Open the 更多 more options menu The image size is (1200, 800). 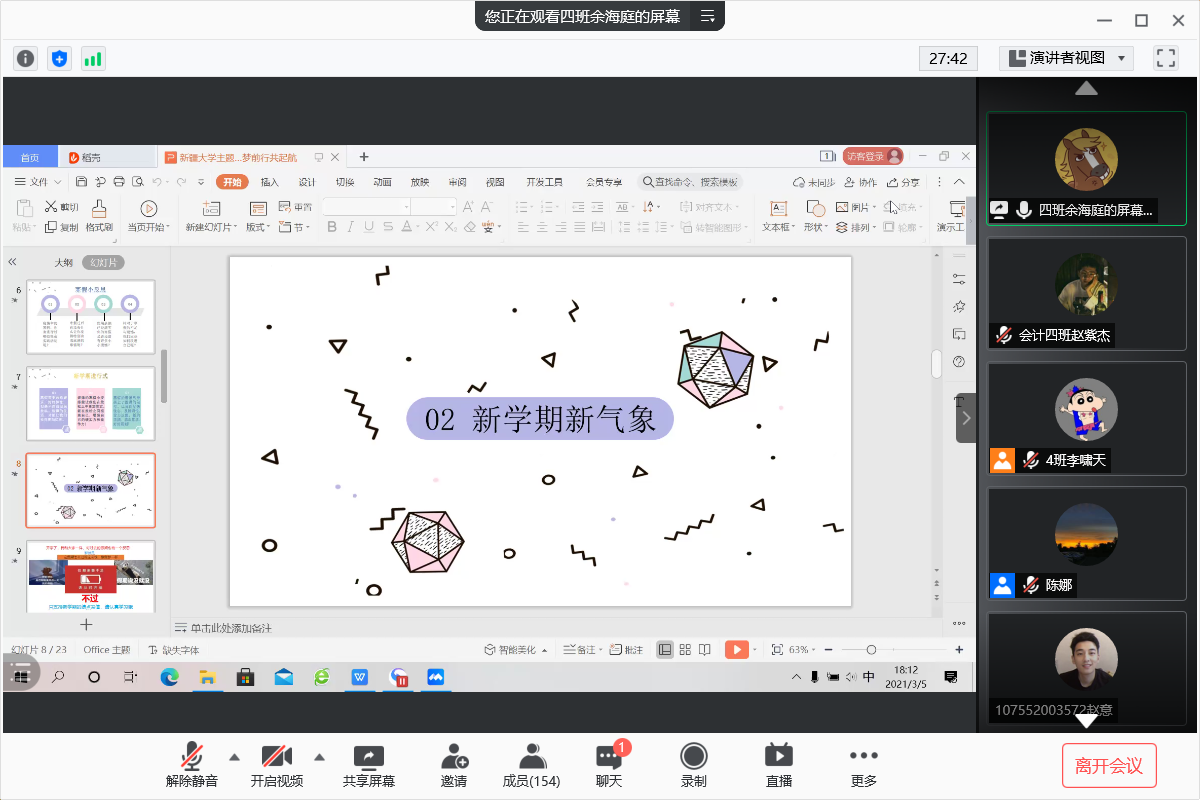pos(864,765)
